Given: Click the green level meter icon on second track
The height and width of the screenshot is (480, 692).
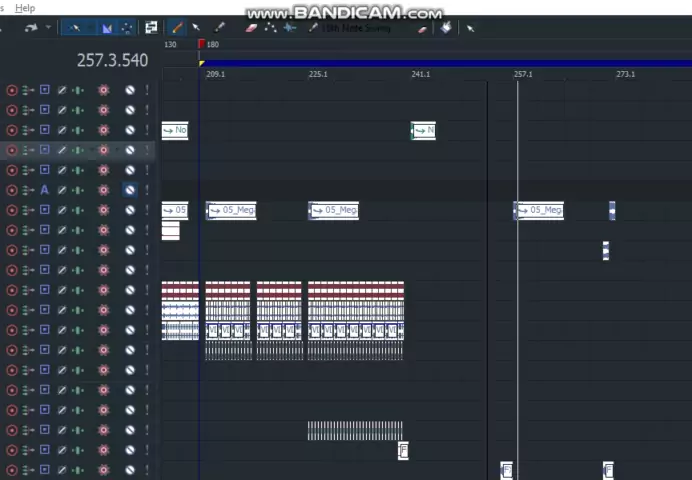Looking at the screenshot, I should pos(78,110).
